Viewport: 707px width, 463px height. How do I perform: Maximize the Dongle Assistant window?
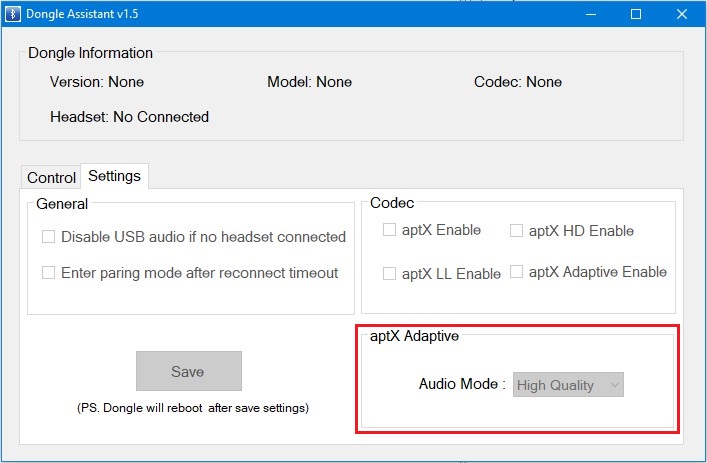pos(636,15)
